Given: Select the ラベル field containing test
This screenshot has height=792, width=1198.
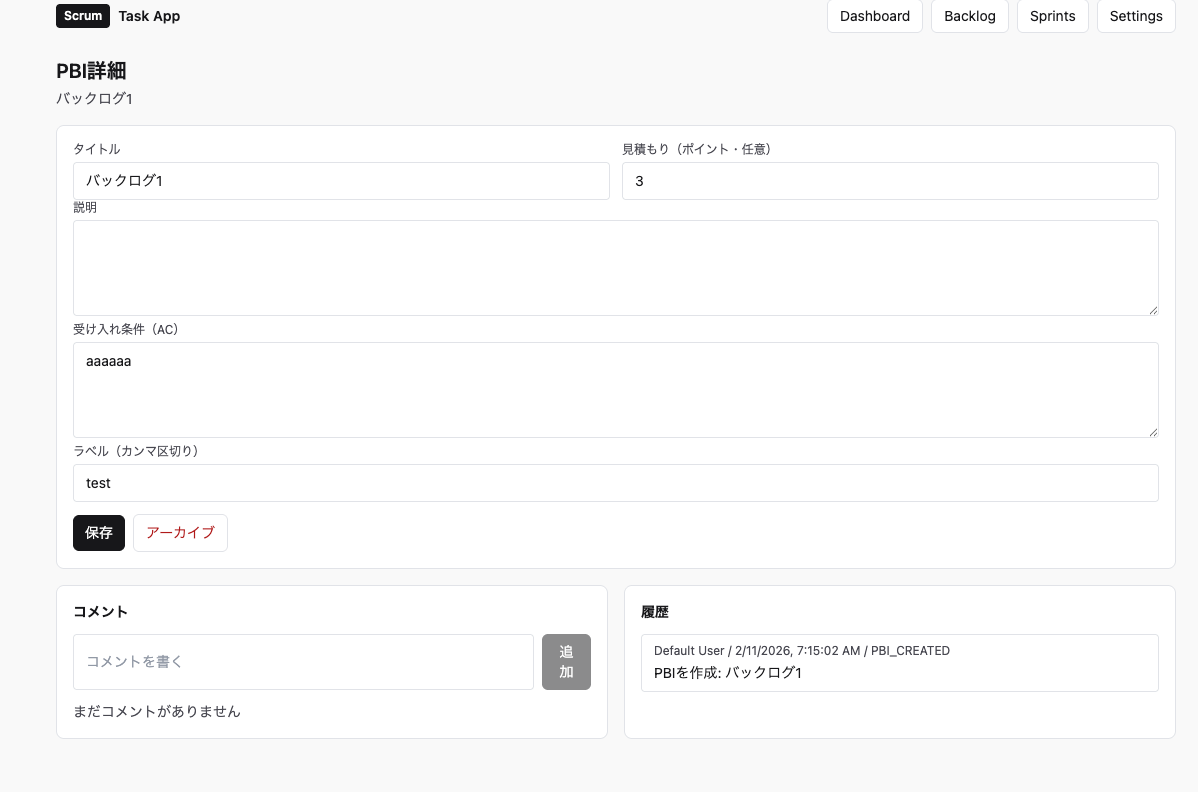Looking at the screenshot, I should [615, 483].
